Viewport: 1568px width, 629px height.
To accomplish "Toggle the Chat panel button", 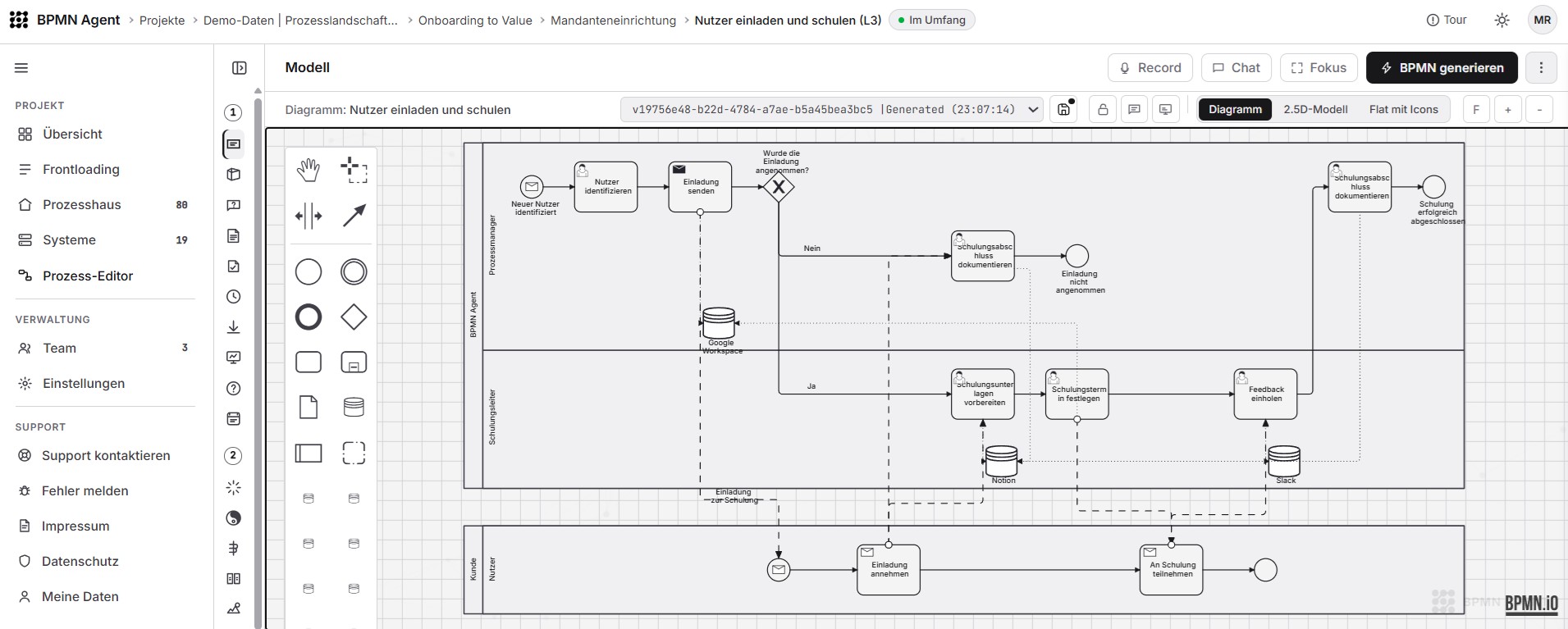I will coord(1236,68).
